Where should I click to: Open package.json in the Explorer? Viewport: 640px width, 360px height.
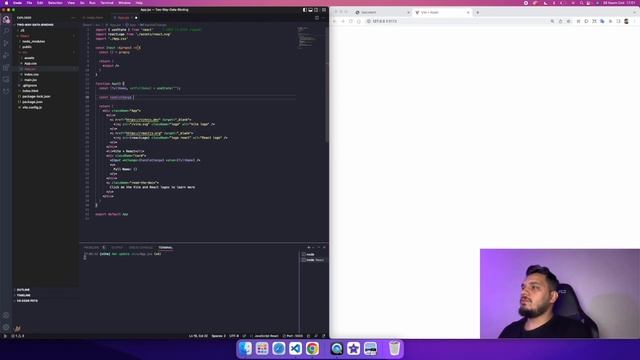[x=32, y=102]
